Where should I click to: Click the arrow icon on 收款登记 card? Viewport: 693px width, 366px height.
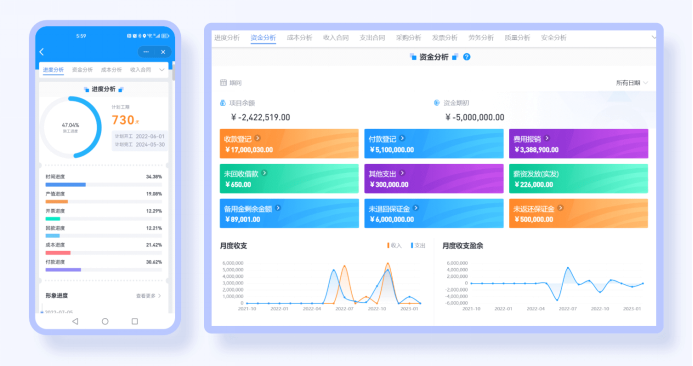(x=257, y=138)
